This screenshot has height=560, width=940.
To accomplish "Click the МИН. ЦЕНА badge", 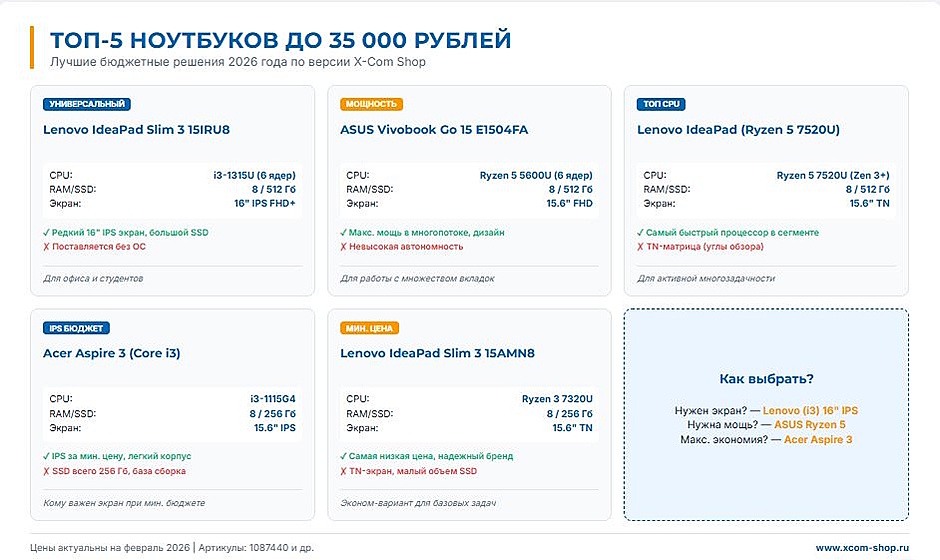I will 369,328.
